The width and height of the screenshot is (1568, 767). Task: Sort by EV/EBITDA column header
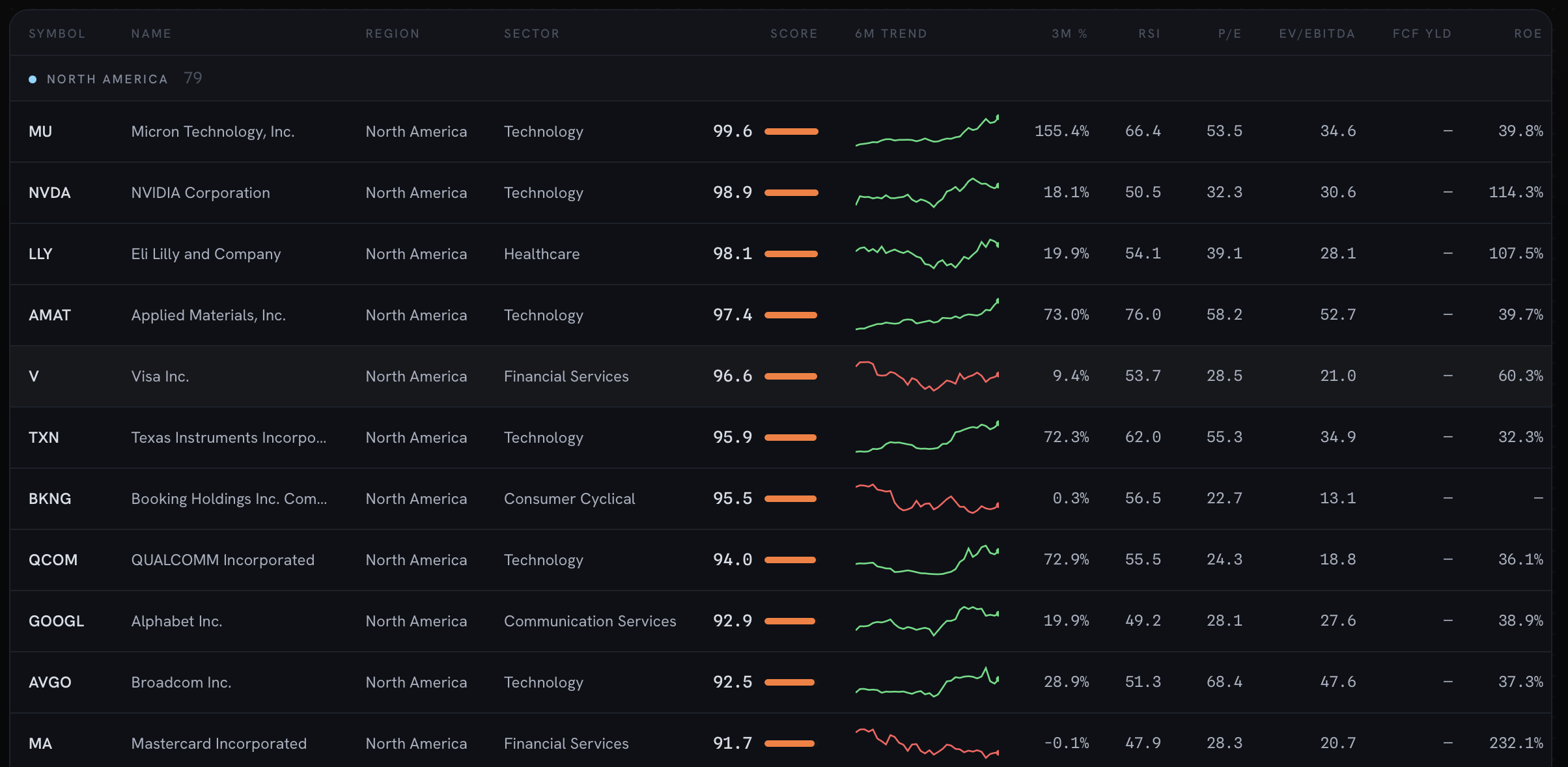pyautogui.click(x=1317, y=34)
